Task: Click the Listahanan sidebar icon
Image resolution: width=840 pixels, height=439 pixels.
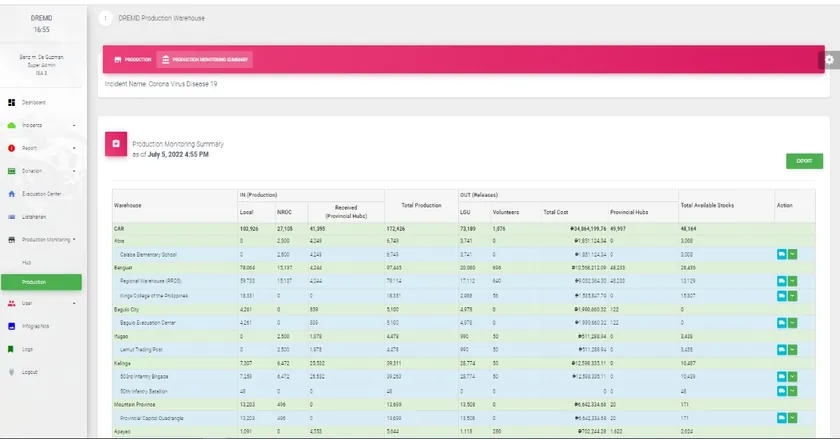Action: coord(11,217)
